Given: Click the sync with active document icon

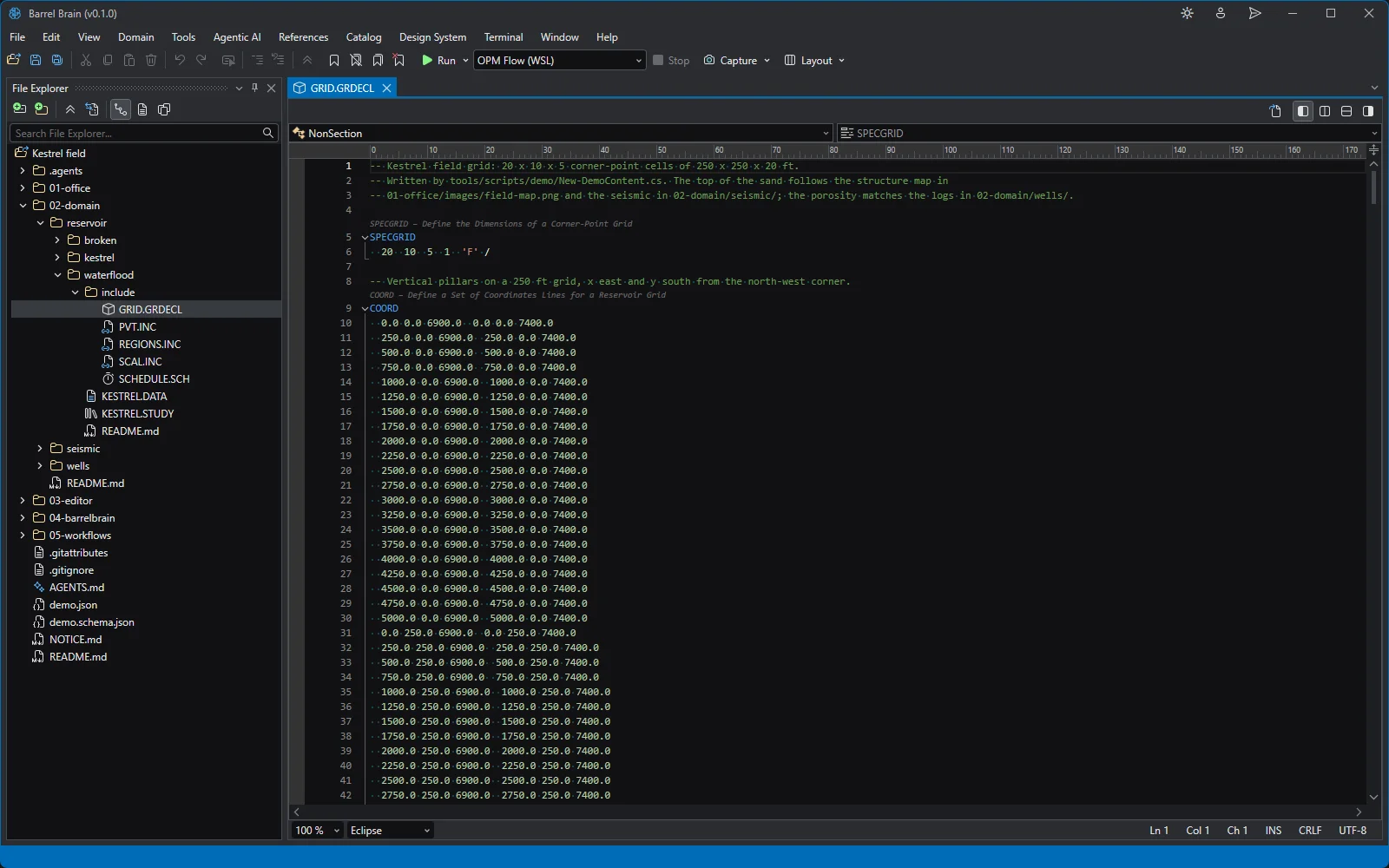Looking at the screenshot, I should 92,109.
